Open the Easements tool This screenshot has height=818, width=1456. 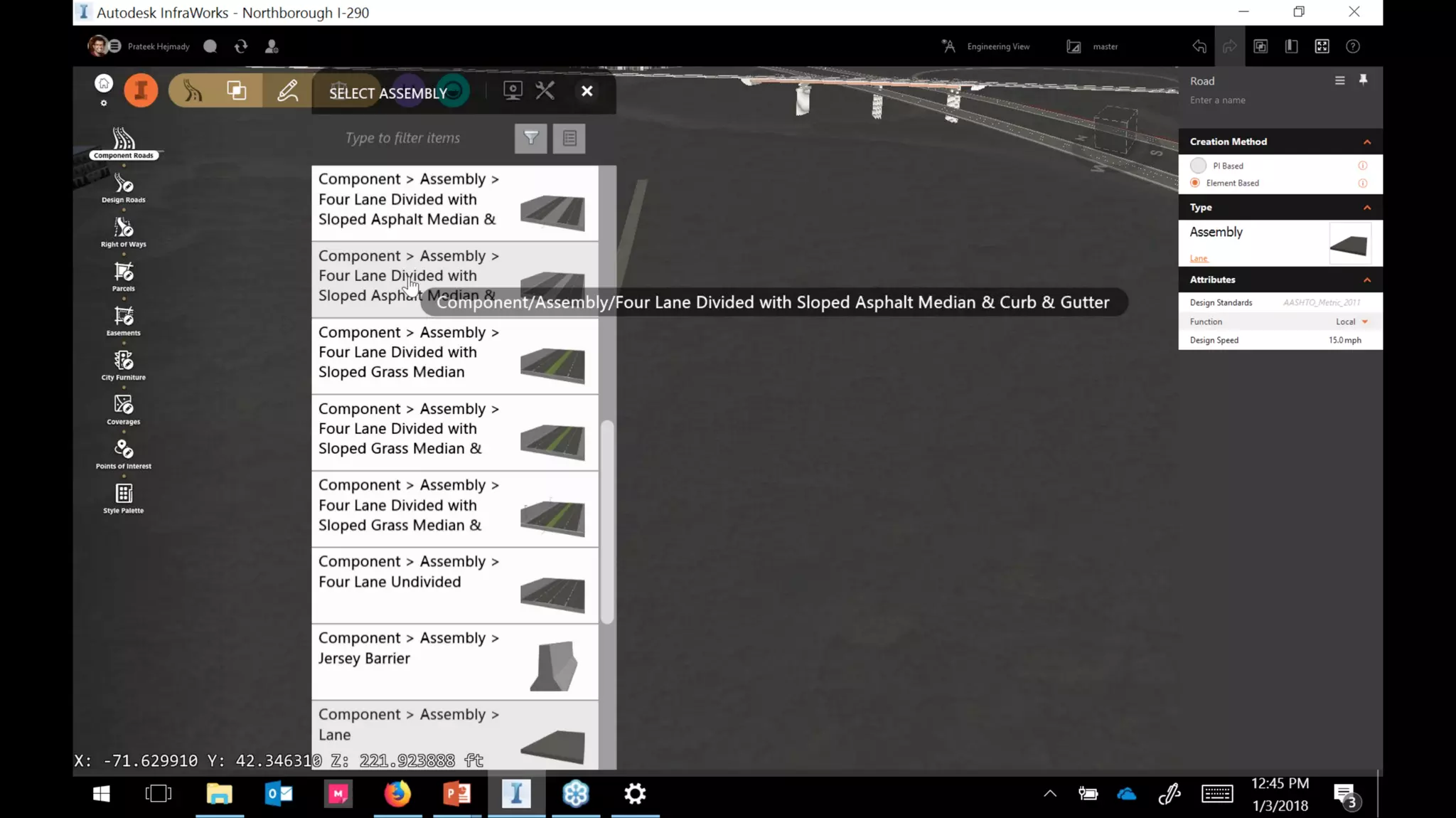[x=124, y=321]
